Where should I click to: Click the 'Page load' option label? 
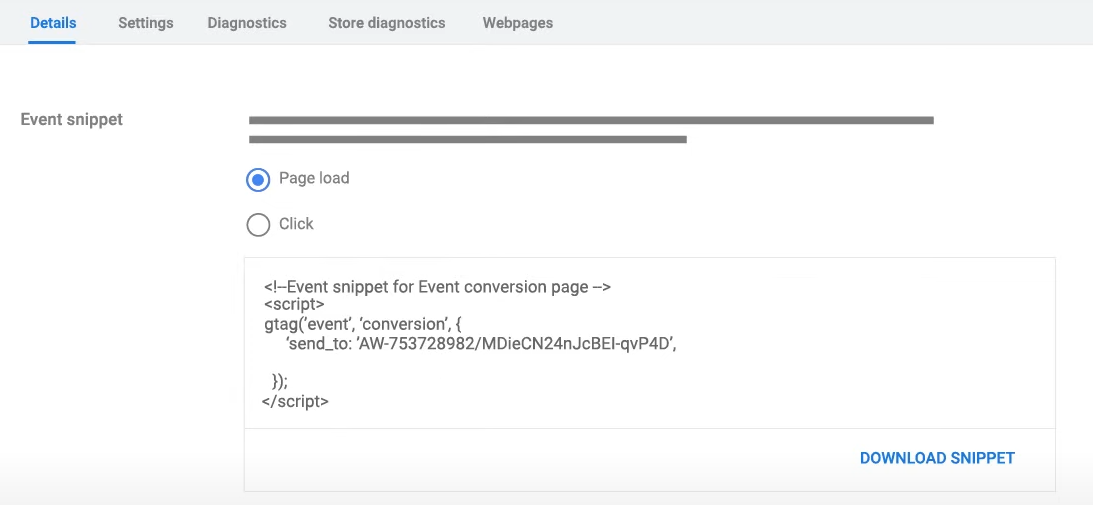click(x=314, y=179)
